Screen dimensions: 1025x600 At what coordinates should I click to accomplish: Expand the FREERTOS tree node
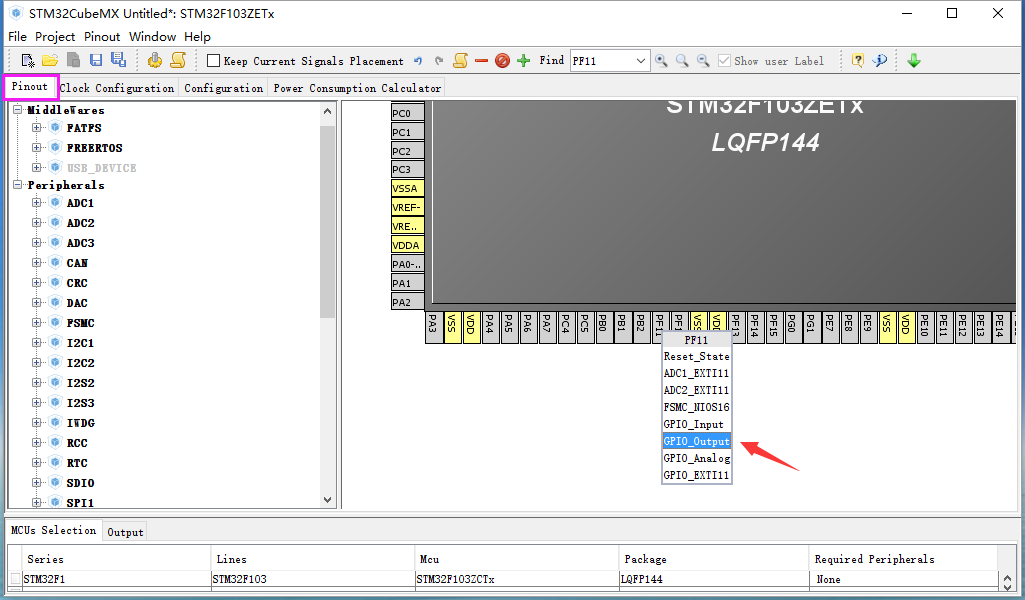tap(37, 147)
